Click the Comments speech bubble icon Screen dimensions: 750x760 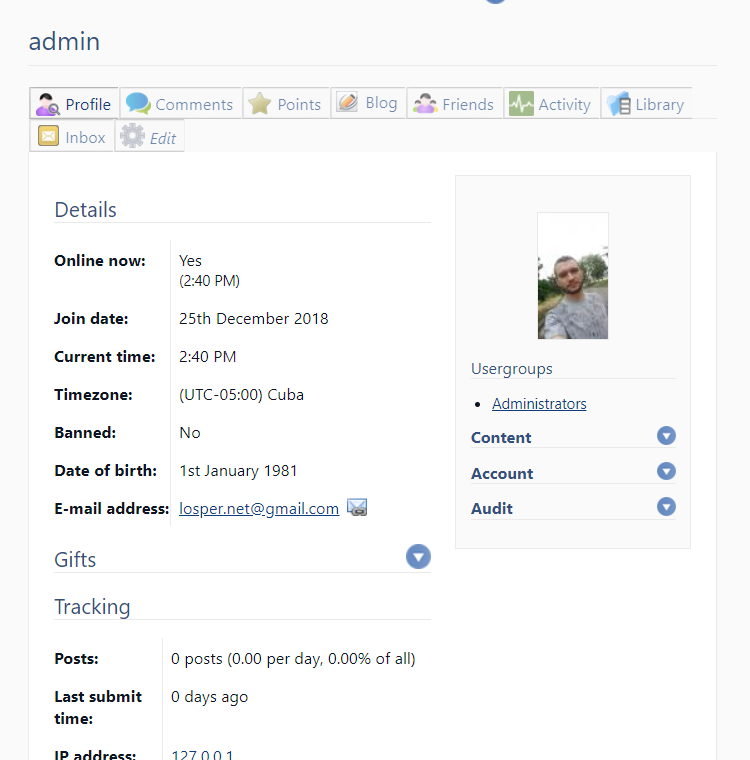click(x=138, y=104)
